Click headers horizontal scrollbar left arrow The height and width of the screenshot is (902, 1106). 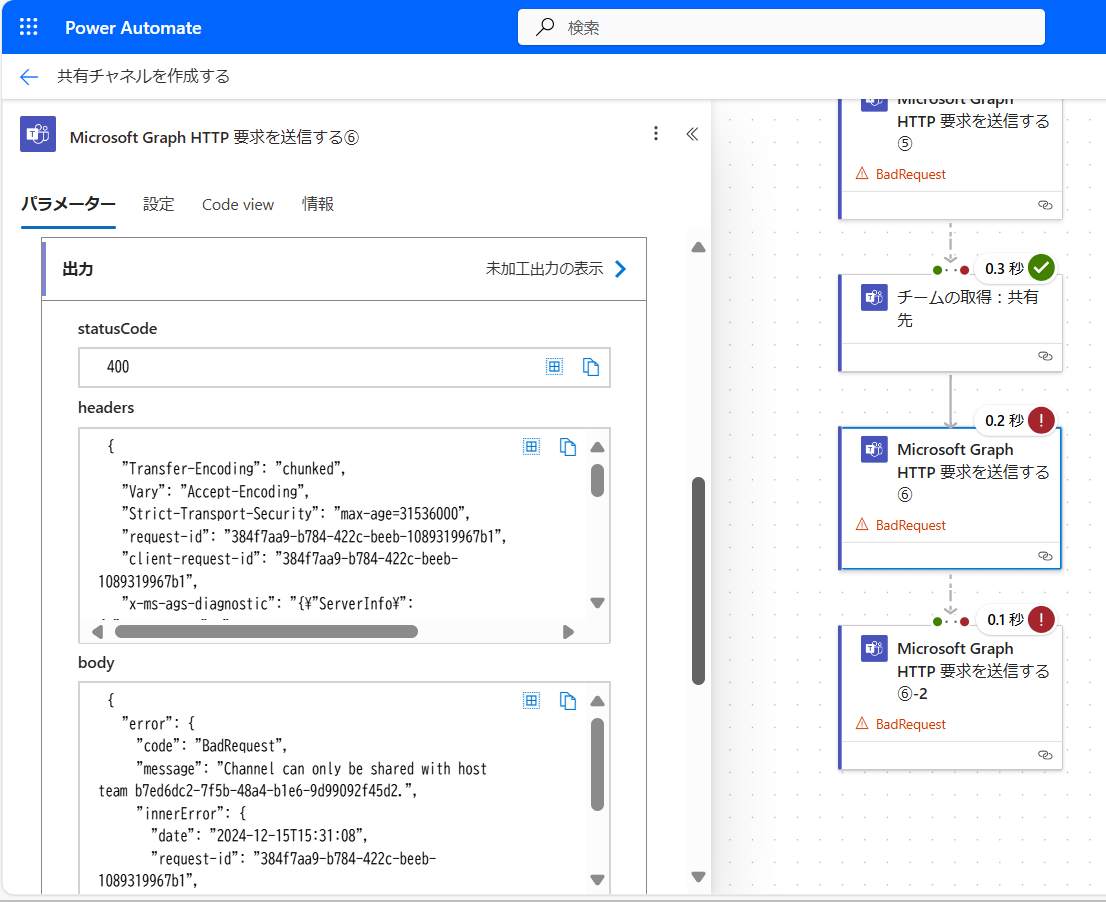click(98, 632)
